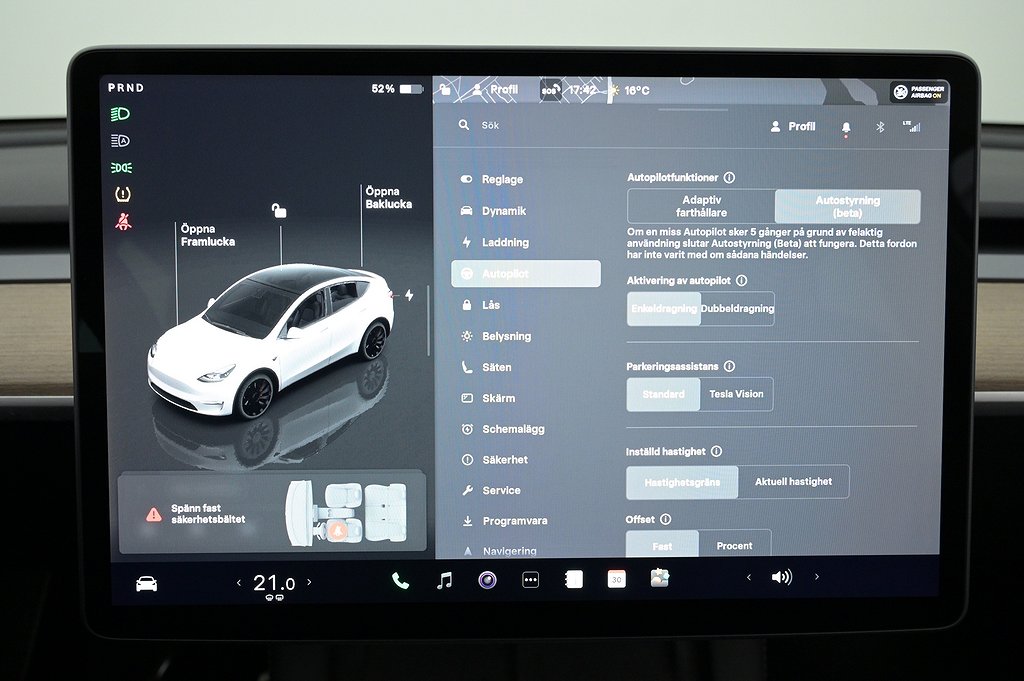Open the music app icon

coord(444,580)
